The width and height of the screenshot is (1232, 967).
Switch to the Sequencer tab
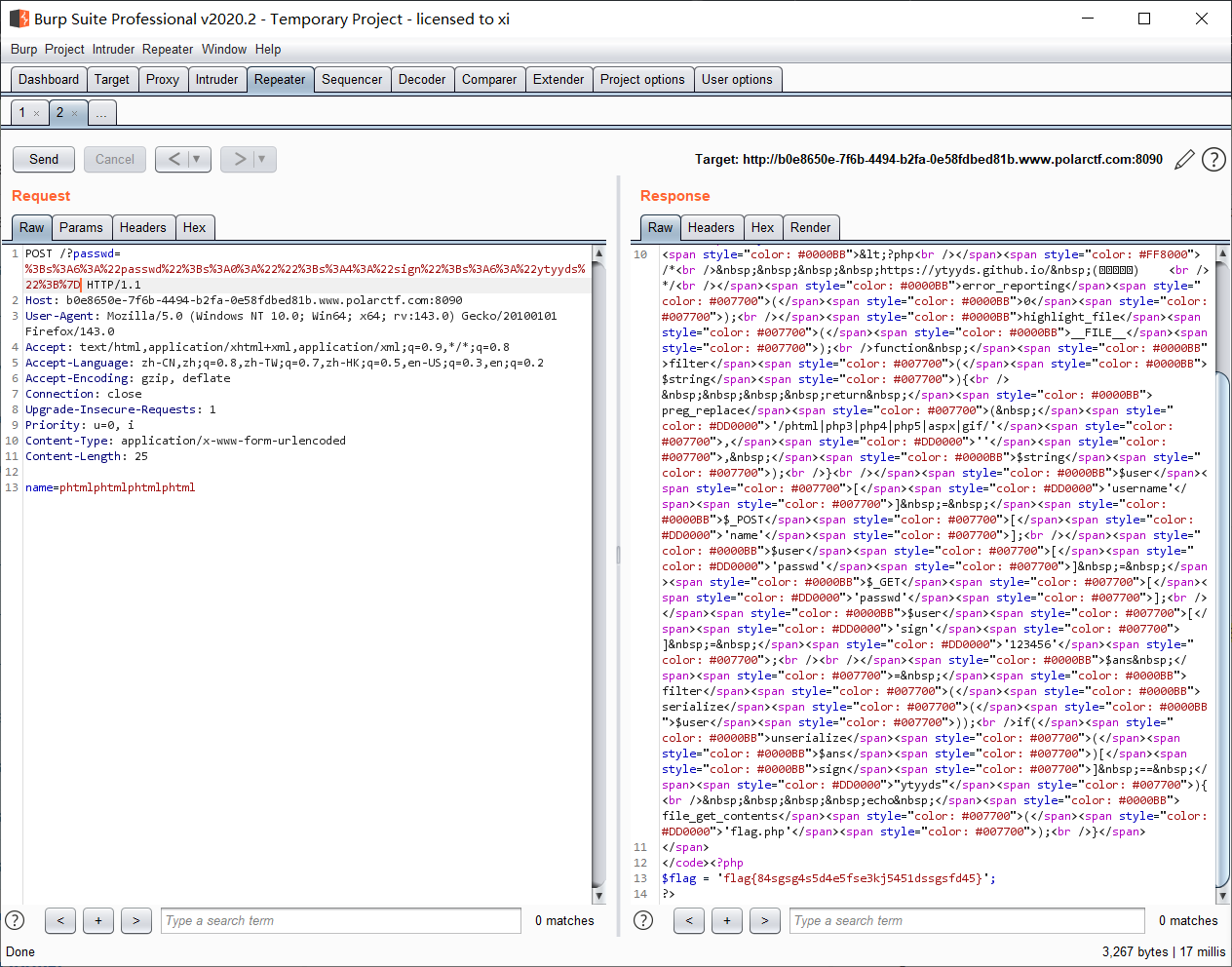tap(352, 80)
